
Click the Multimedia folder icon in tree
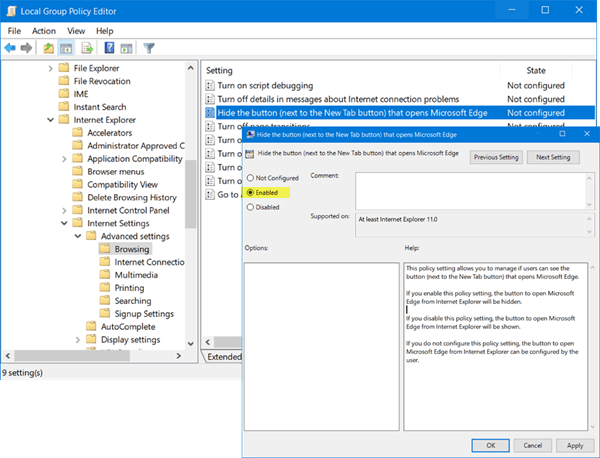[104, 275]
